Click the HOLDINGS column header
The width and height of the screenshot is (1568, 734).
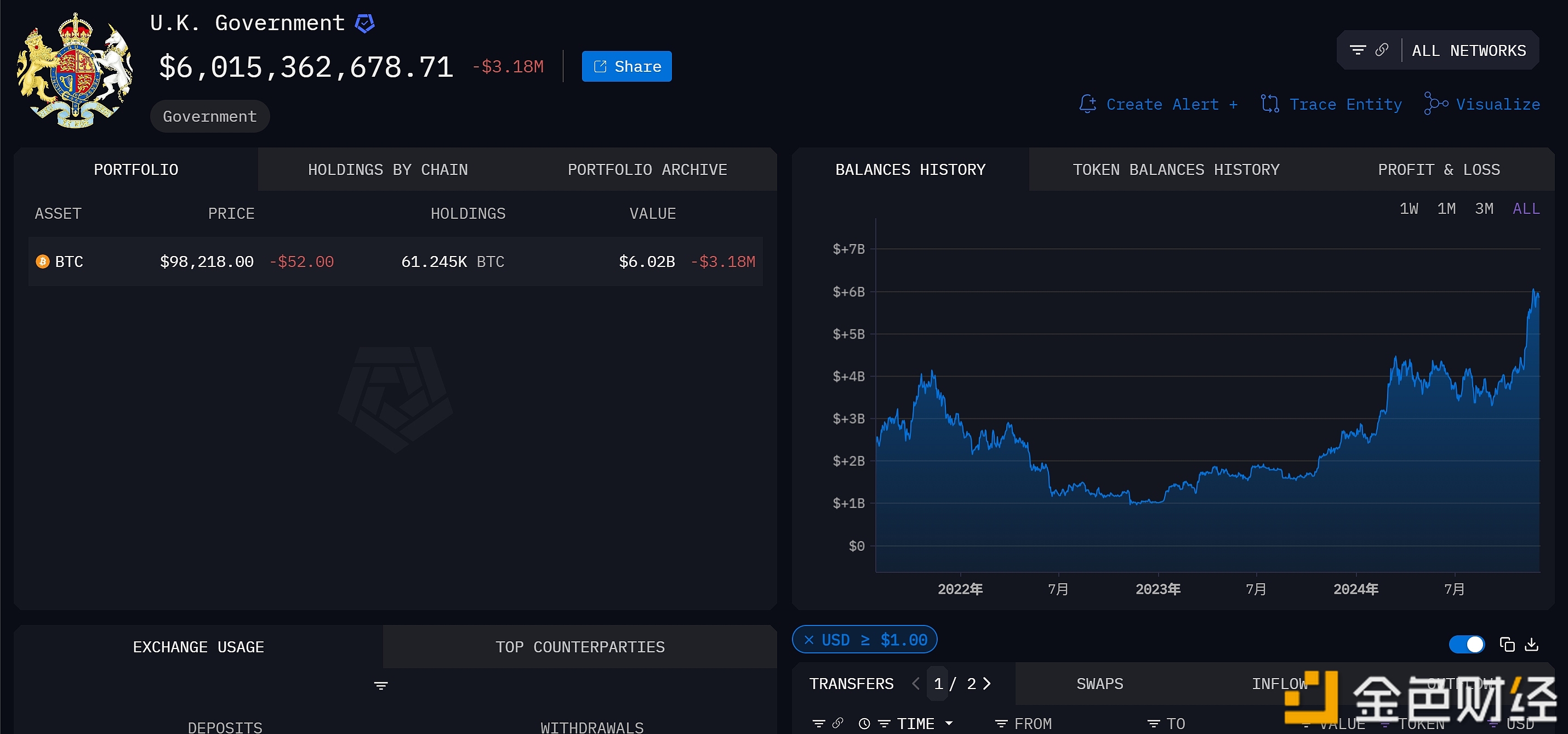pos(467,214)
